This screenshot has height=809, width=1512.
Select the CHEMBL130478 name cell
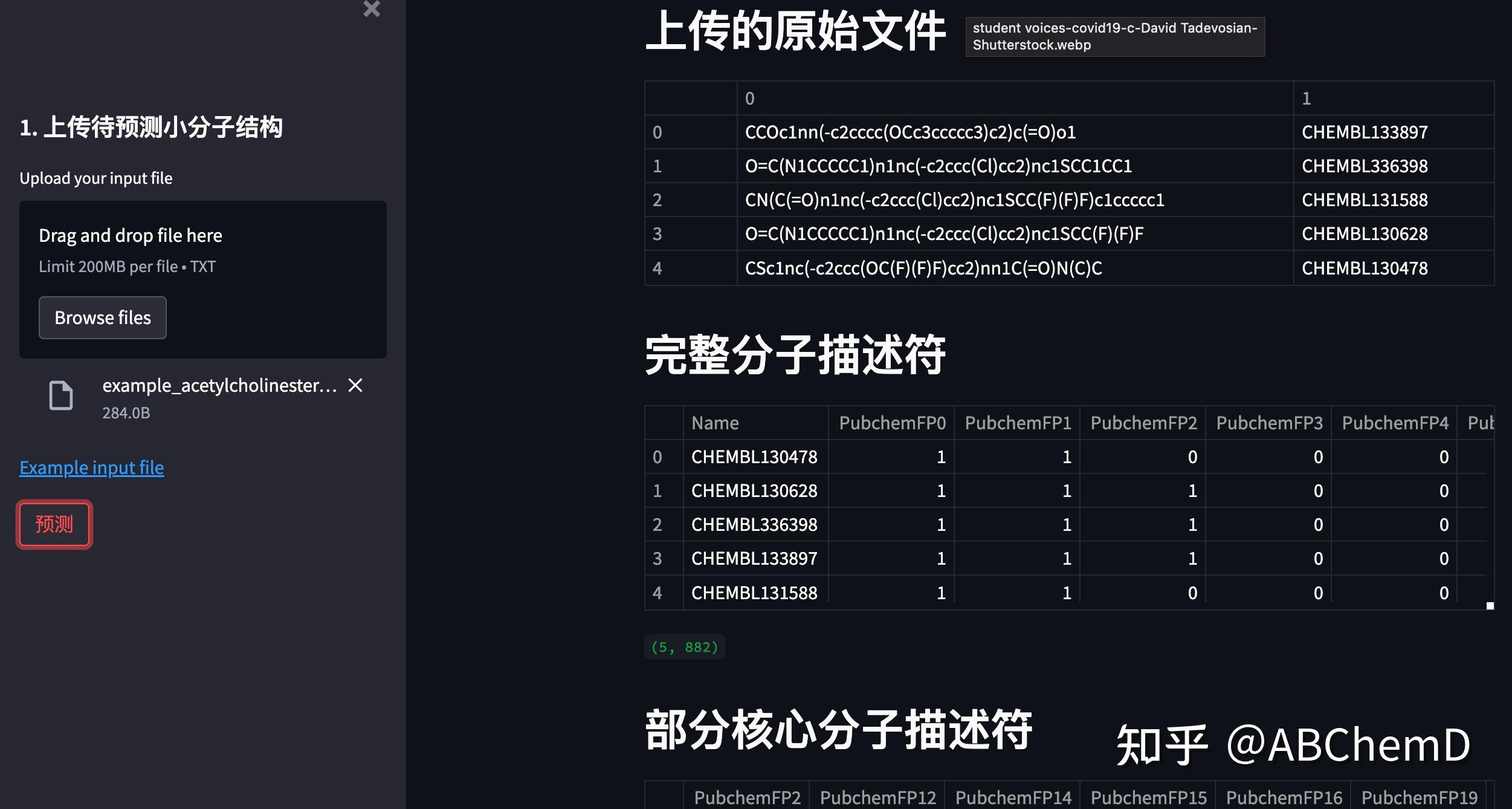(x=755, y=456)
